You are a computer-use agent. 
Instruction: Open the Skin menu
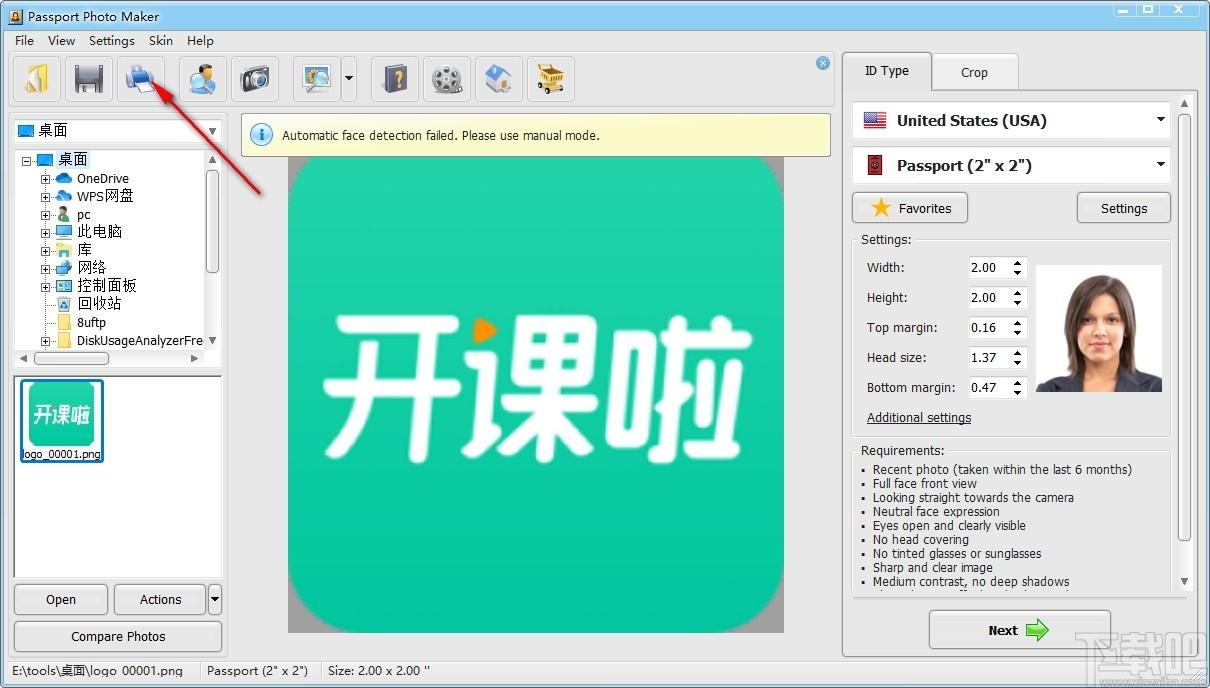pyautogui.click(x=161, y=41)
